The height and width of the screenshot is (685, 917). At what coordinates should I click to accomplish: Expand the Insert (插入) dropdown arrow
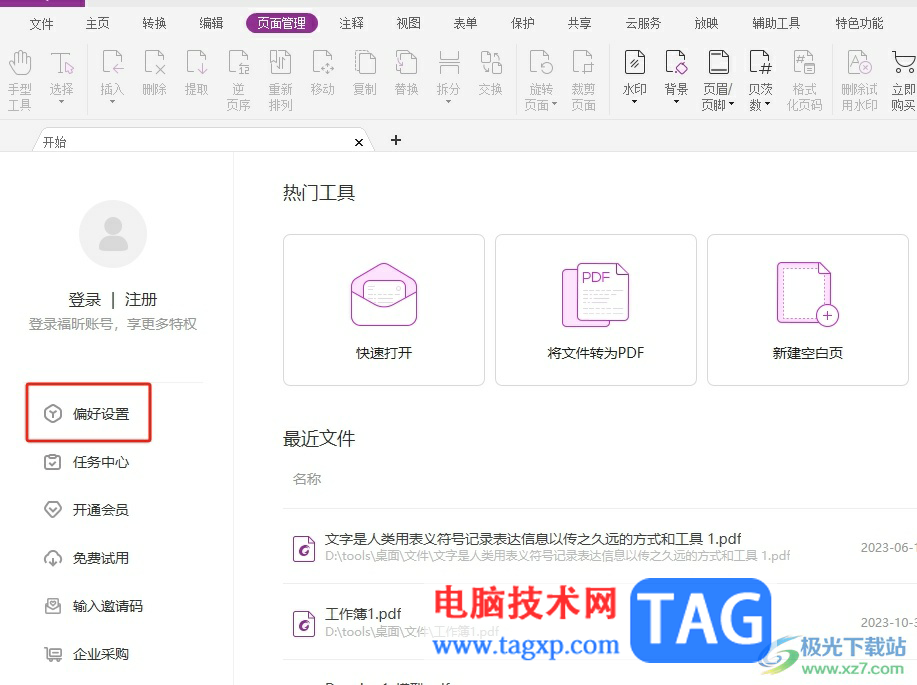[x=112, y=102]
